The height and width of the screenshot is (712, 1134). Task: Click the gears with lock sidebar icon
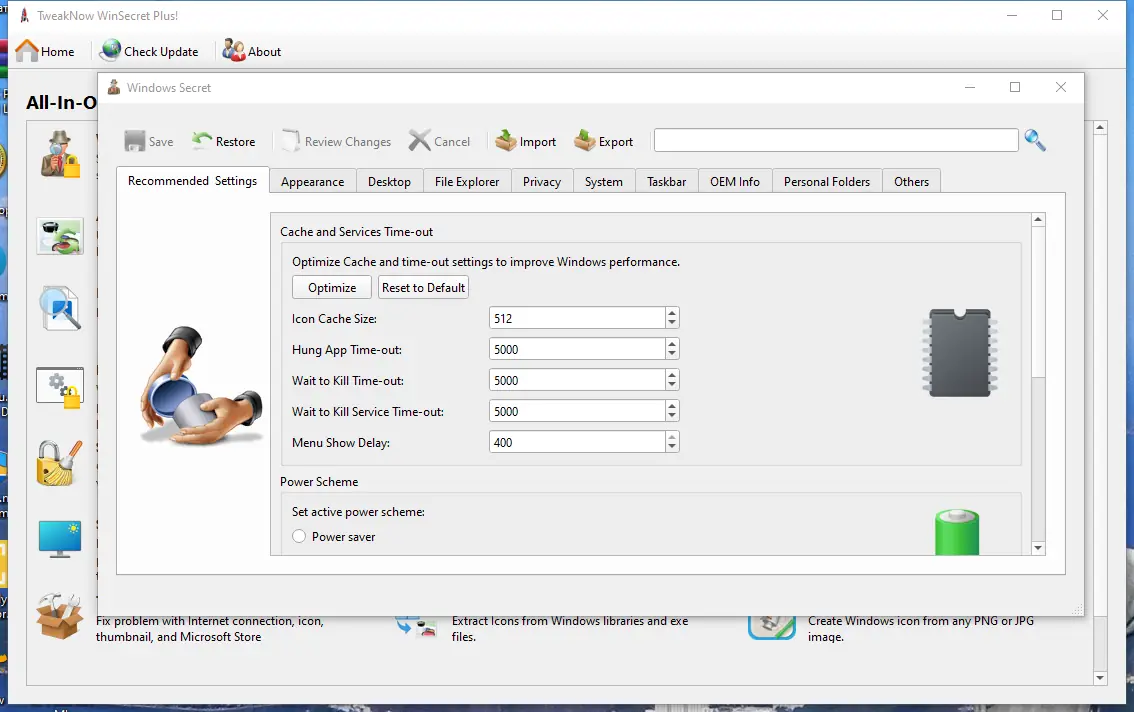[x=60, y=387]
